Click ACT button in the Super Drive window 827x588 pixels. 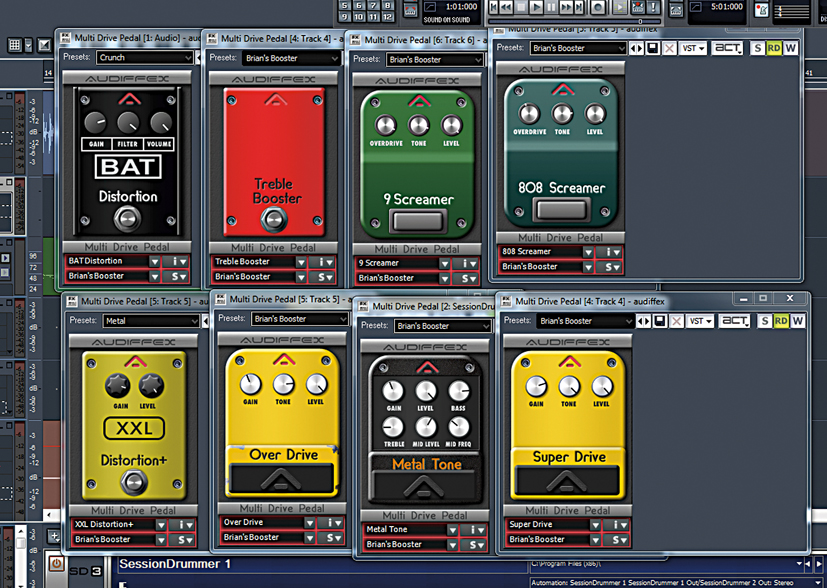(x=734, y=321)
